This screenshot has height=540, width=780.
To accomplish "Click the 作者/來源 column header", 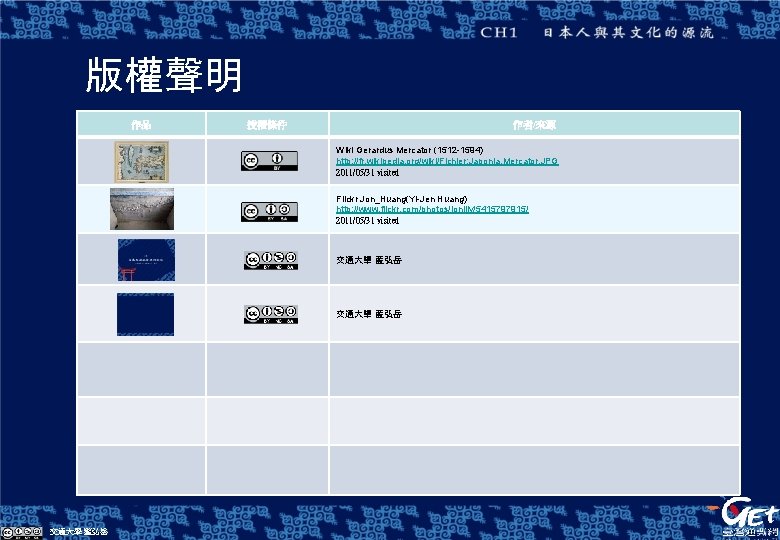I will point(535,125).
